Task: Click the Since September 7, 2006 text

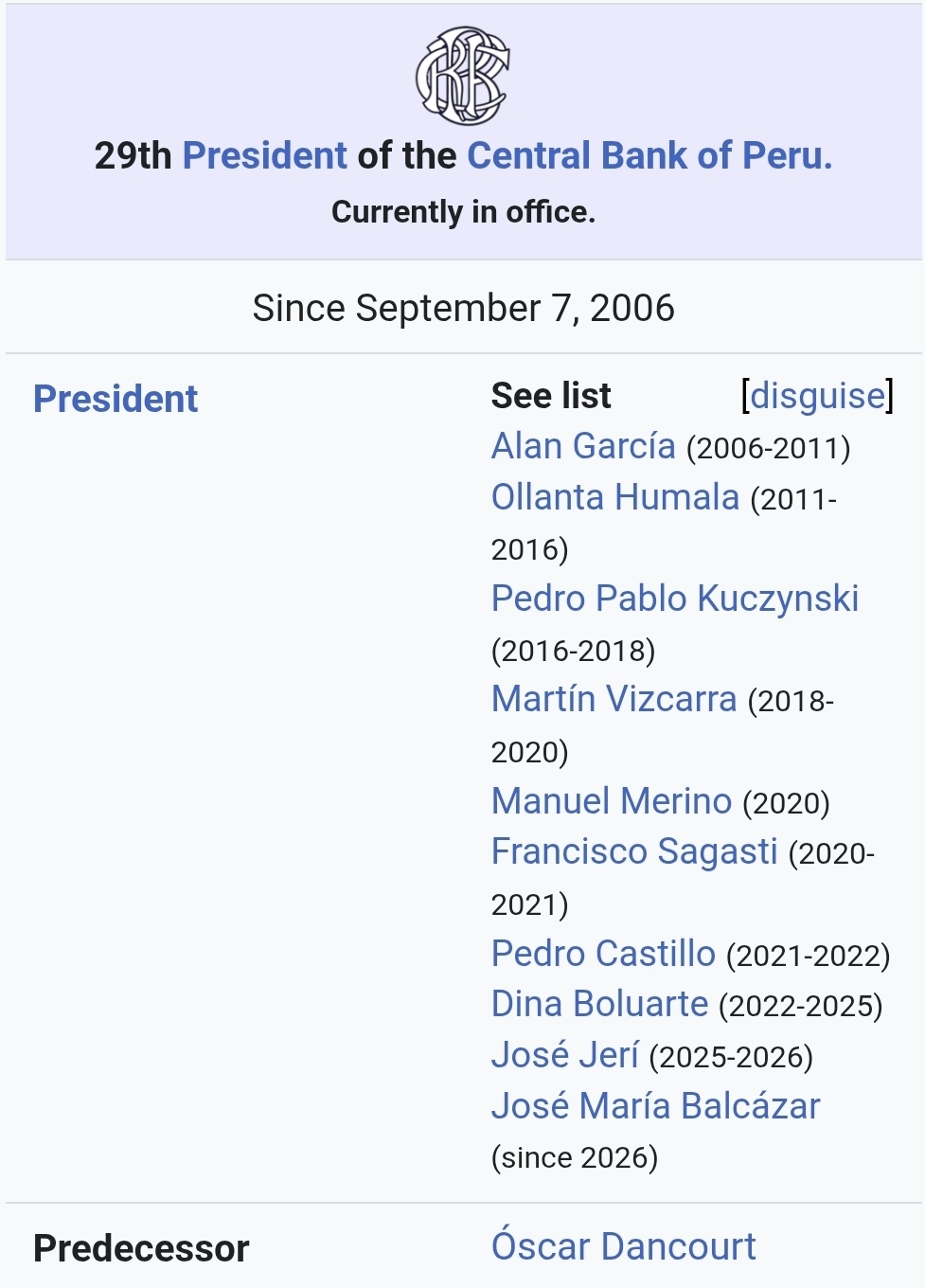Action: pos(463,308)
